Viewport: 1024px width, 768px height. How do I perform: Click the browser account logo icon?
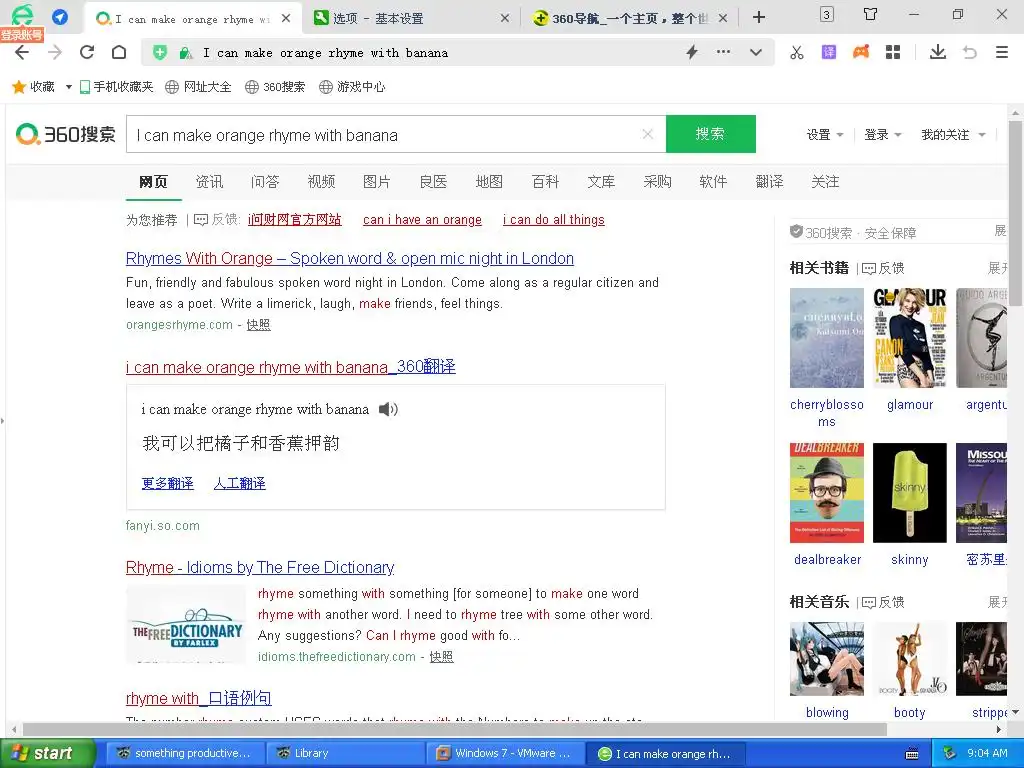(22, 16)
